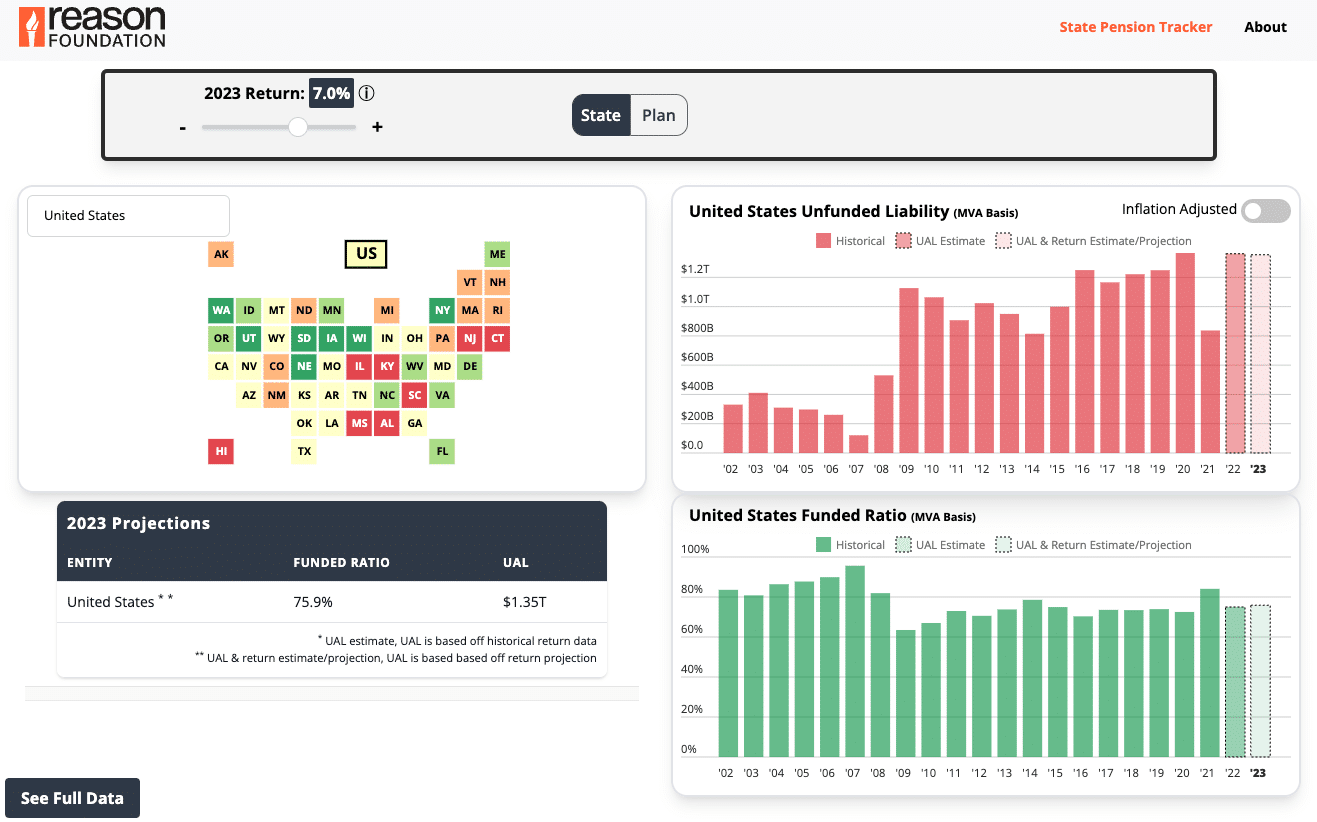Select the WA state tile
This screenshot has height=822, width=1317.
pyautogui.click(x=222, y=310)
